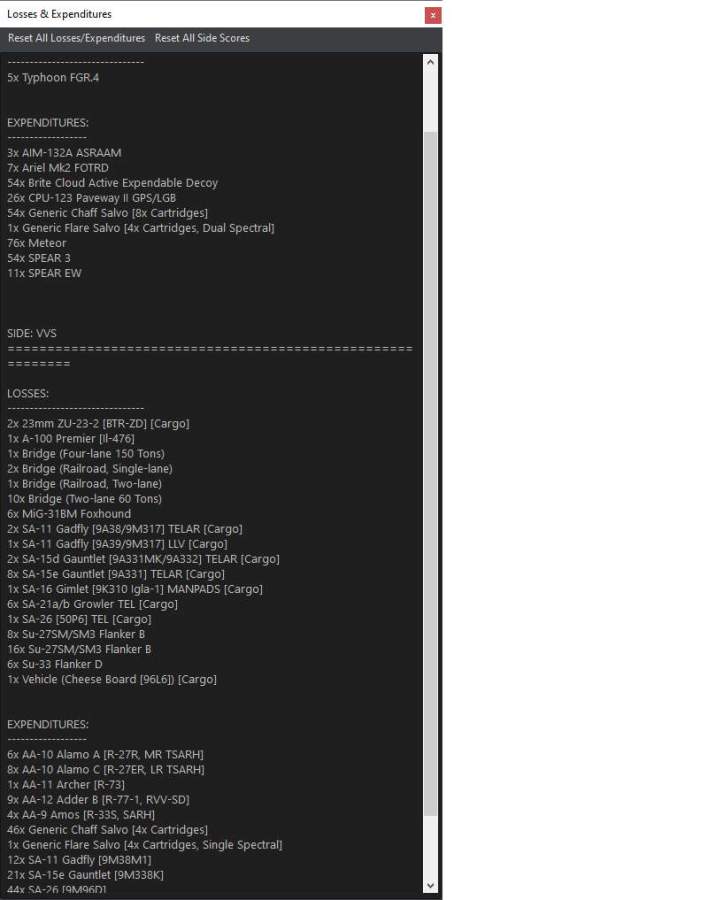Click the 76x Meteor expenditure line
Screen dimensions: 708x900
tap(37, 243)
